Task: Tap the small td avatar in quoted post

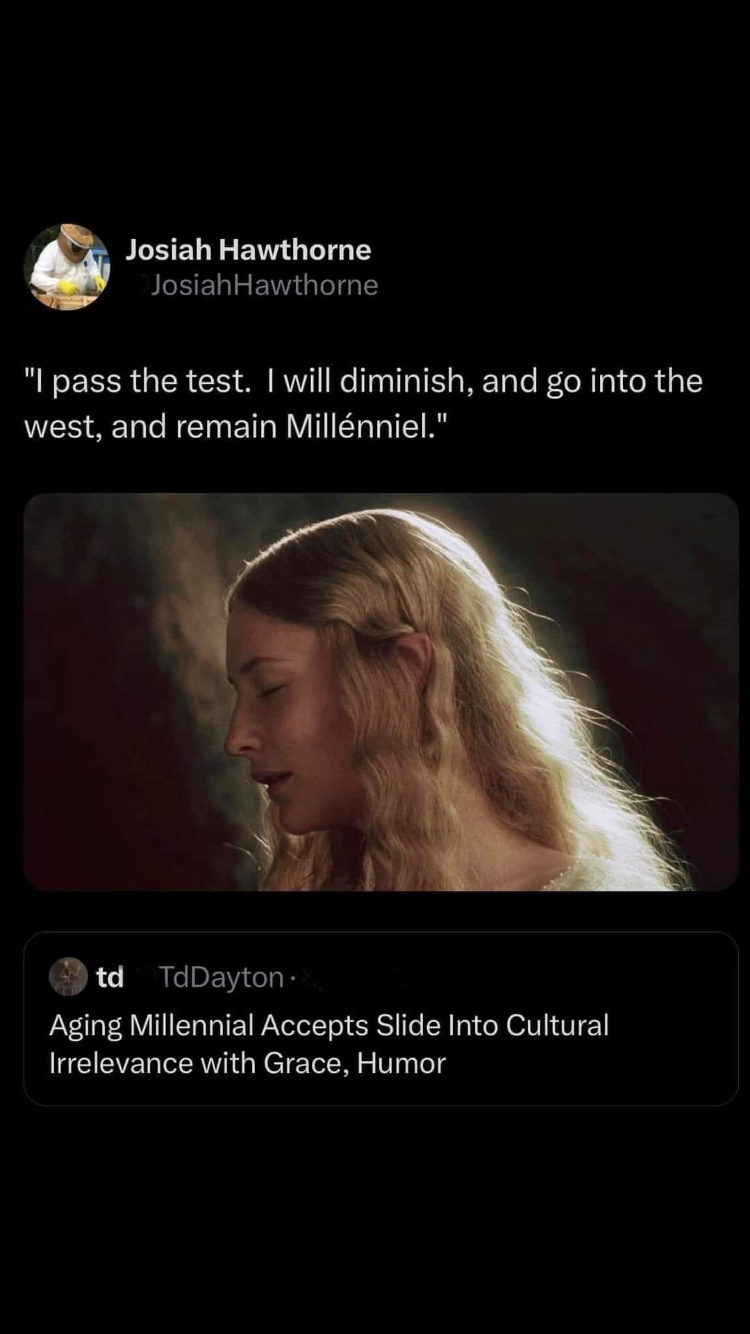Action: [x=68, y=977]
